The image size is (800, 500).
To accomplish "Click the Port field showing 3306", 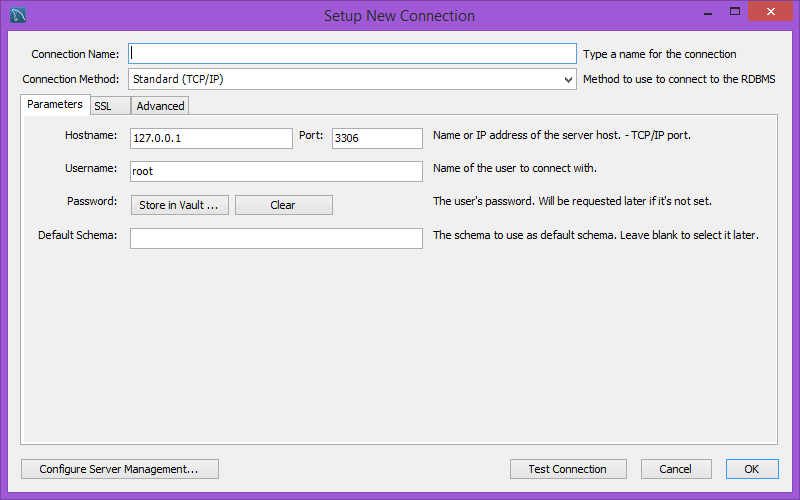I will click(x=377, y=138).
